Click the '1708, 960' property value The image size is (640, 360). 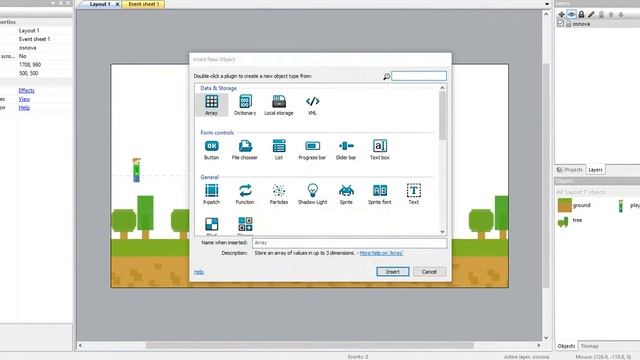[30, 65]
